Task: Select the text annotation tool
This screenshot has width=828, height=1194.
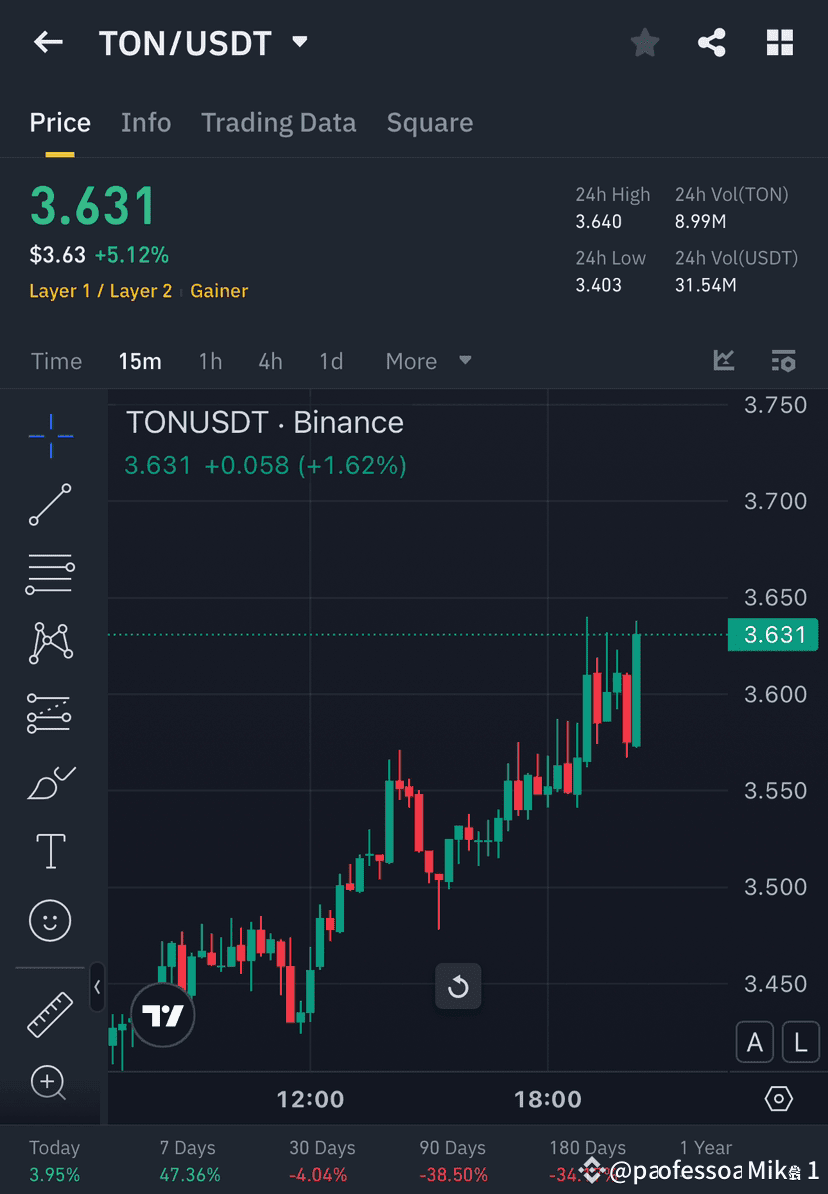Action: point(50,851)
